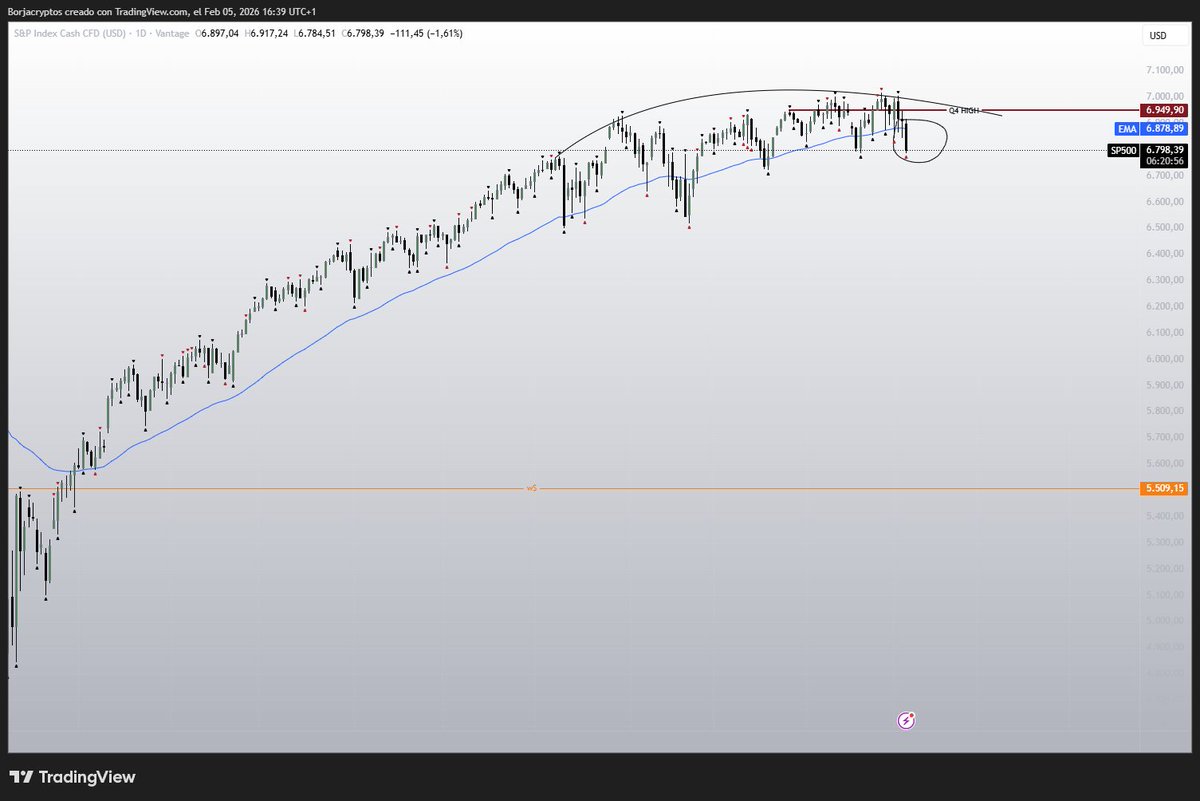The width and height of the screenshot is (1200, 801).
Task: Click the 5.700,00 price axis label
Action: tap(1164, 438)
